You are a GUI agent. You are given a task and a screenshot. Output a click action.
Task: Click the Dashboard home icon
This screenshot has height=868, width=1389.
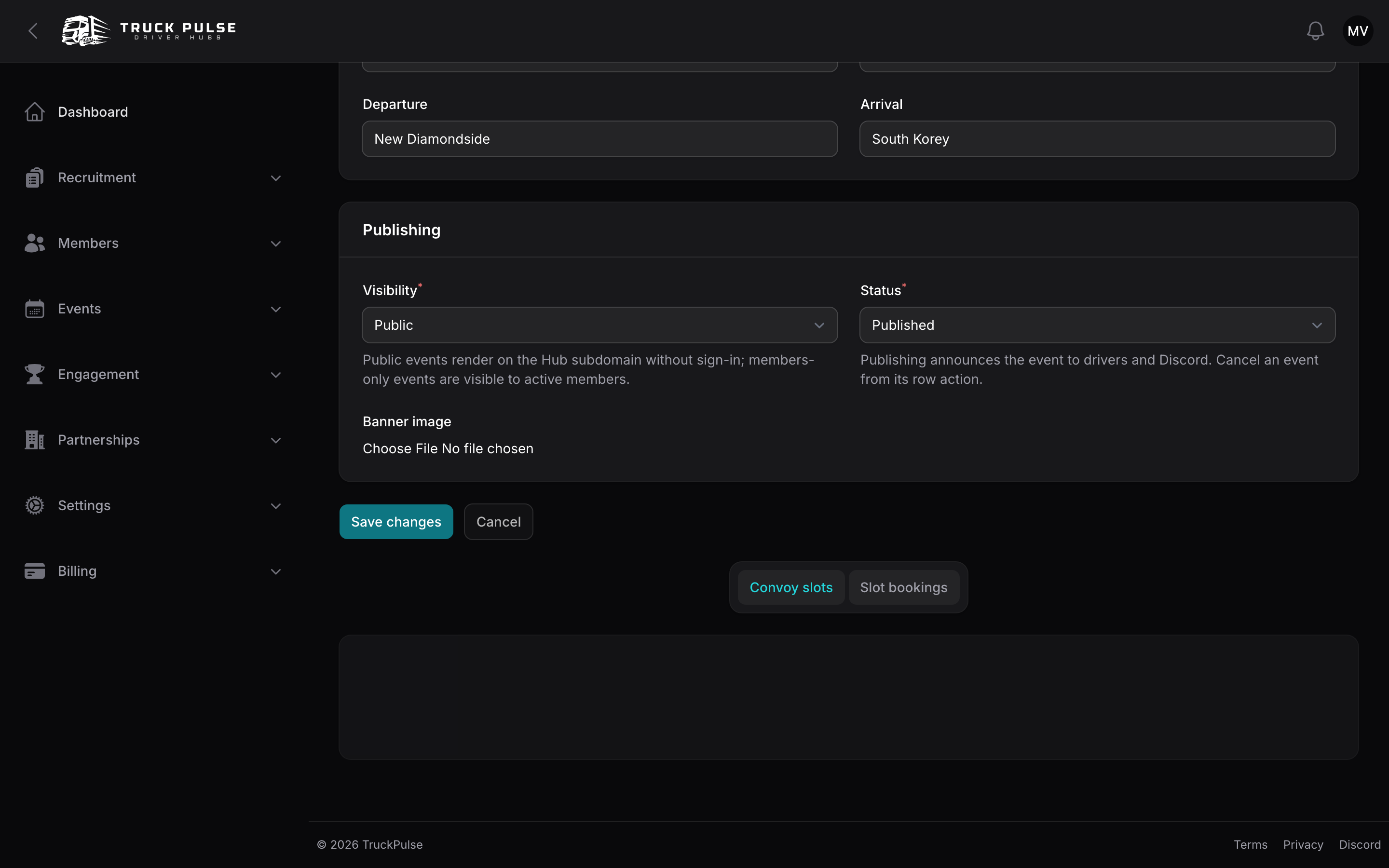pyautogui.click(x=34, y=112)
